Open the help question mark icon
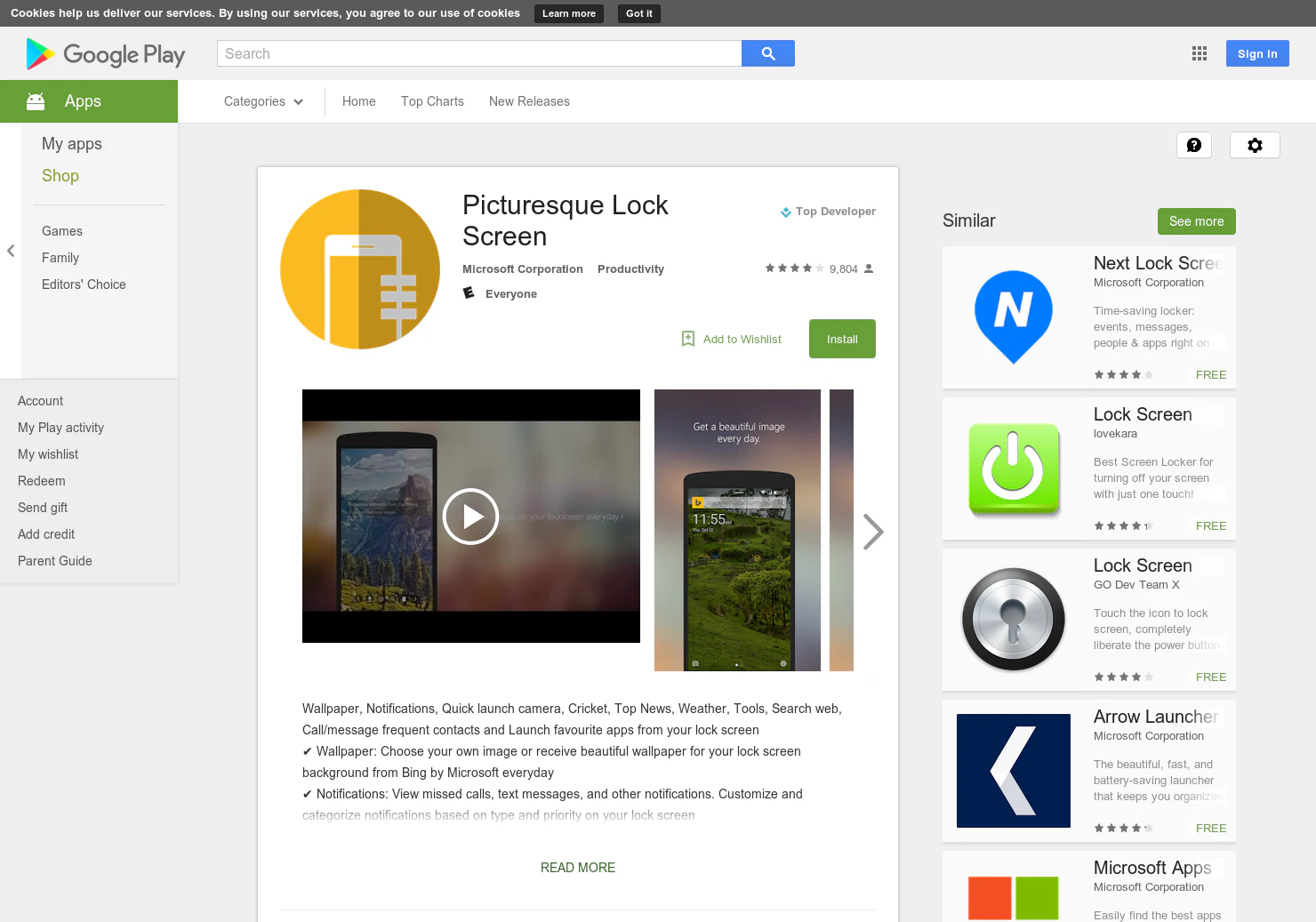The height and width of the screenshot is (922, 1316). (x=1194, y=145)
